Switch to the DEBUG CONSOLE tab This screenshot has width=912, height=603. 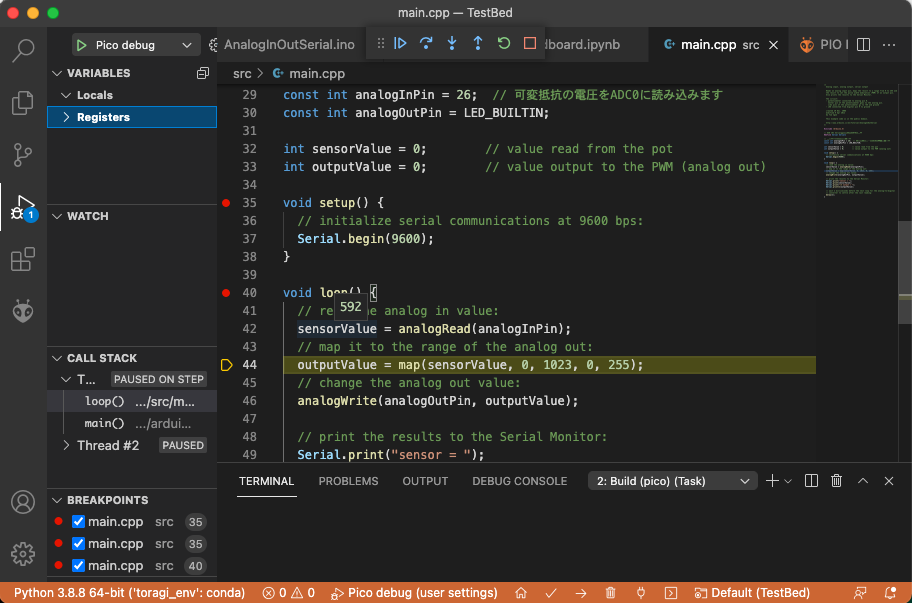click(x=519, y=481)
